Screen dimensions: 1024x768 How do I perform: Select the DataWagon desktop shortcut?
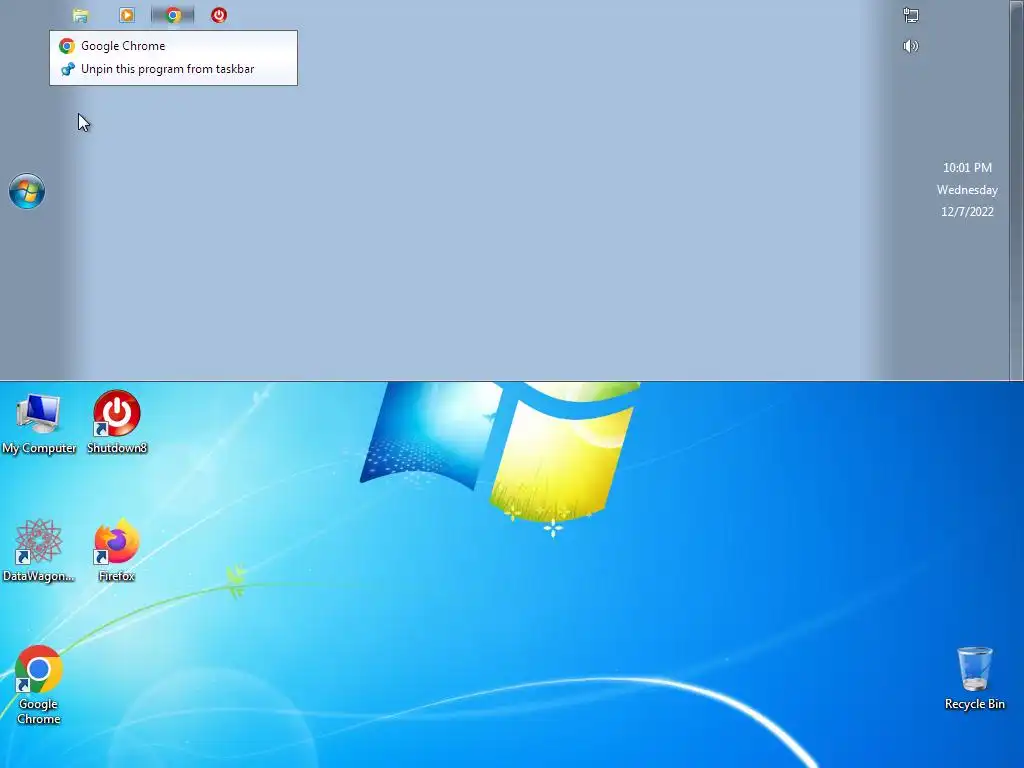click(x=39, y=551)
